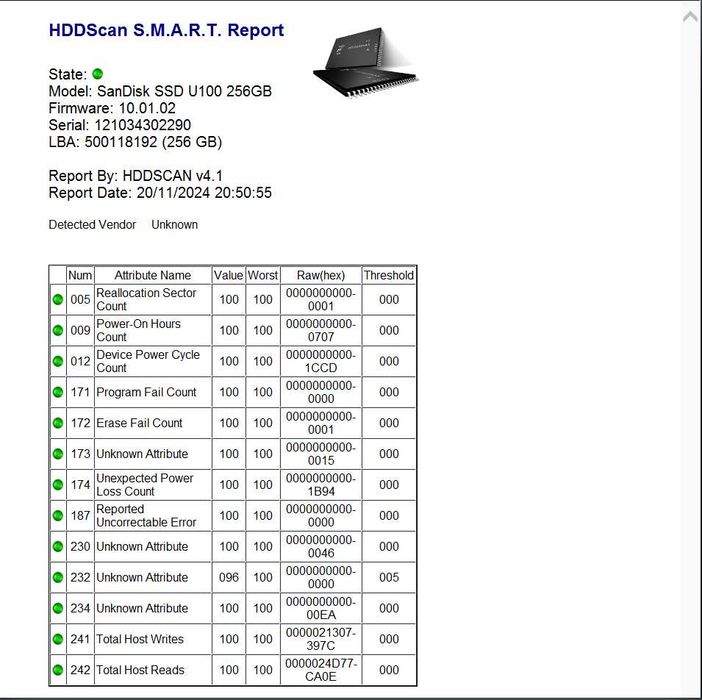Click raw value ending in 0015

pos(321,454)
